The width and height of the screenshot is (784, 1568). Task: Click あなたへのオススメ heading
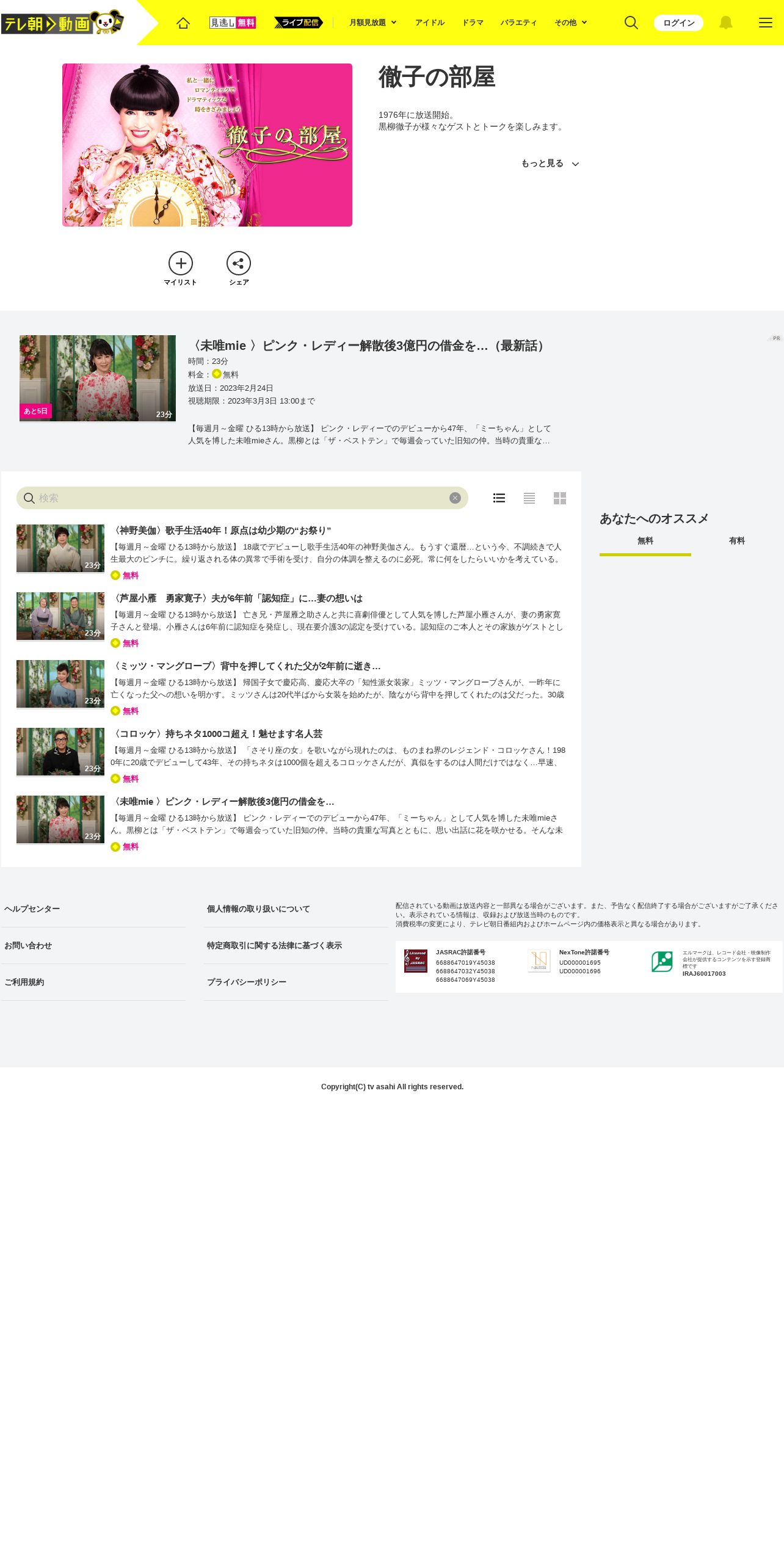pyautogui.click(x=654, y=518)
